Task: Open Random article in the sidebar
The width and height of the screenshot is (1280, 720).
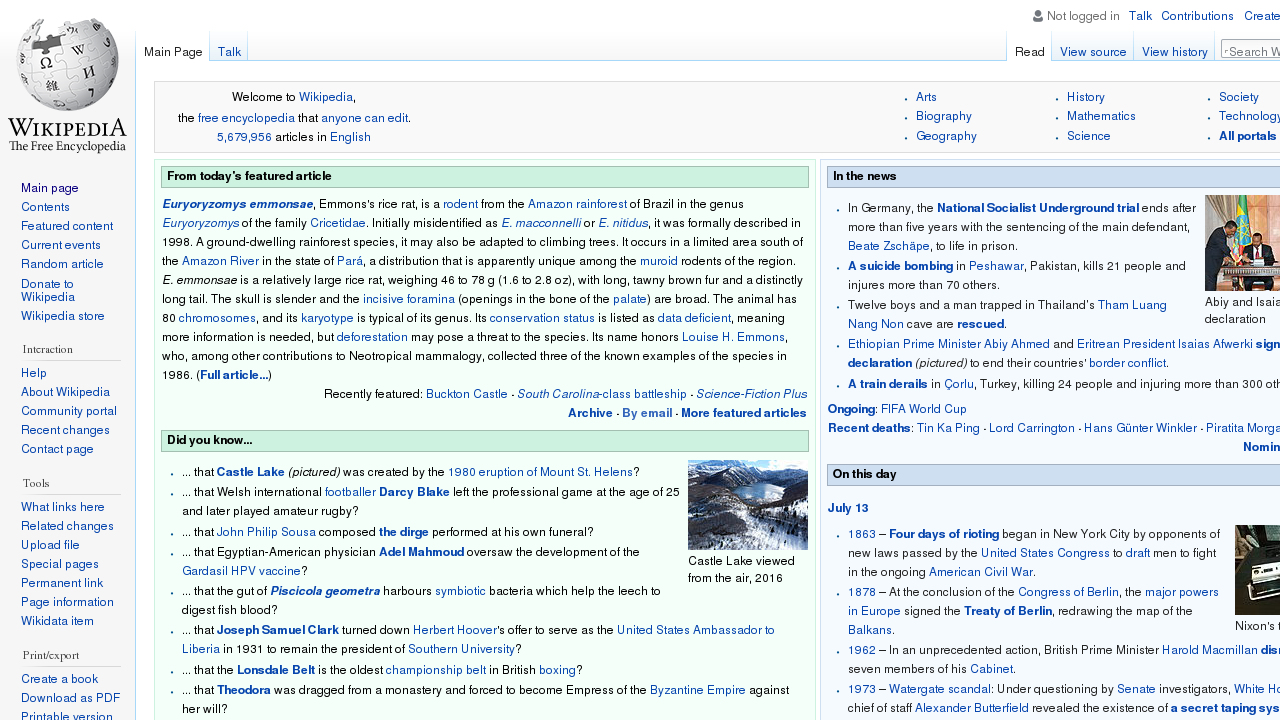Action: coord(62,264)
